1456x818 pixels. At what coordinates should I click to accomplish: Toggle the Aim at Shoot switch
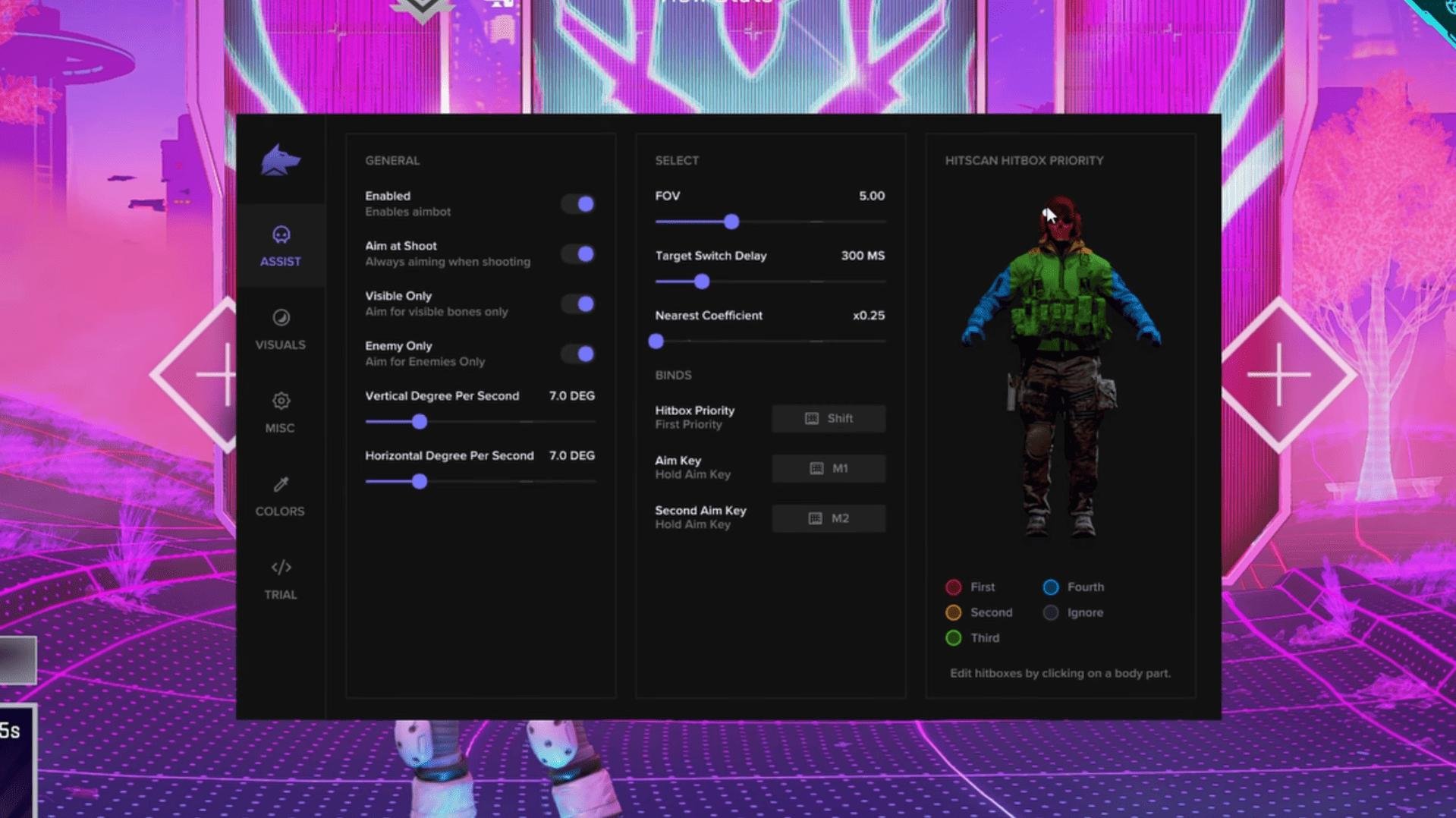[x=578, y=254]
